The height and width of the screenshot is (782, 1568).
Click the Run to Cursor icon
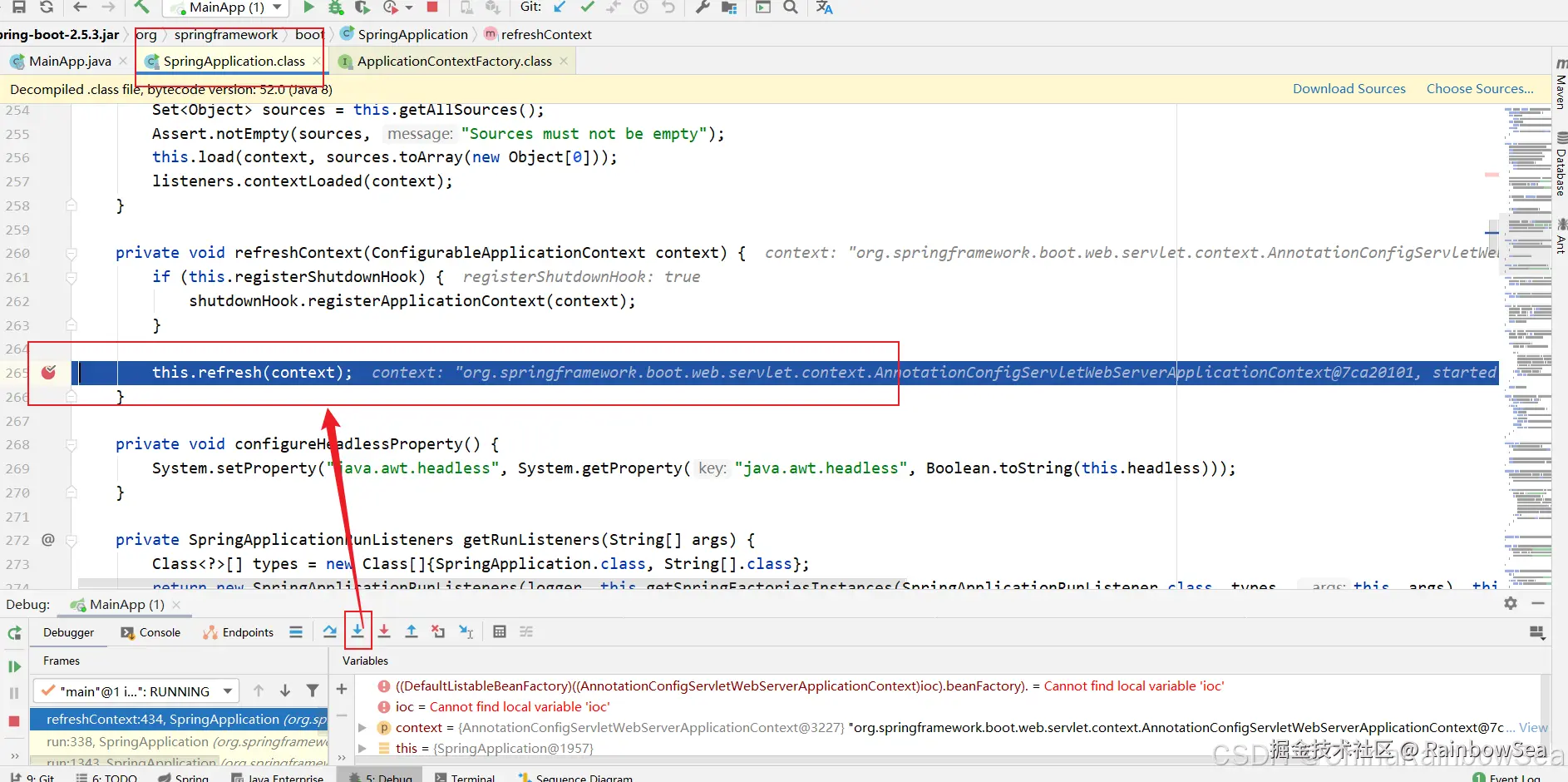pos(466,632)
